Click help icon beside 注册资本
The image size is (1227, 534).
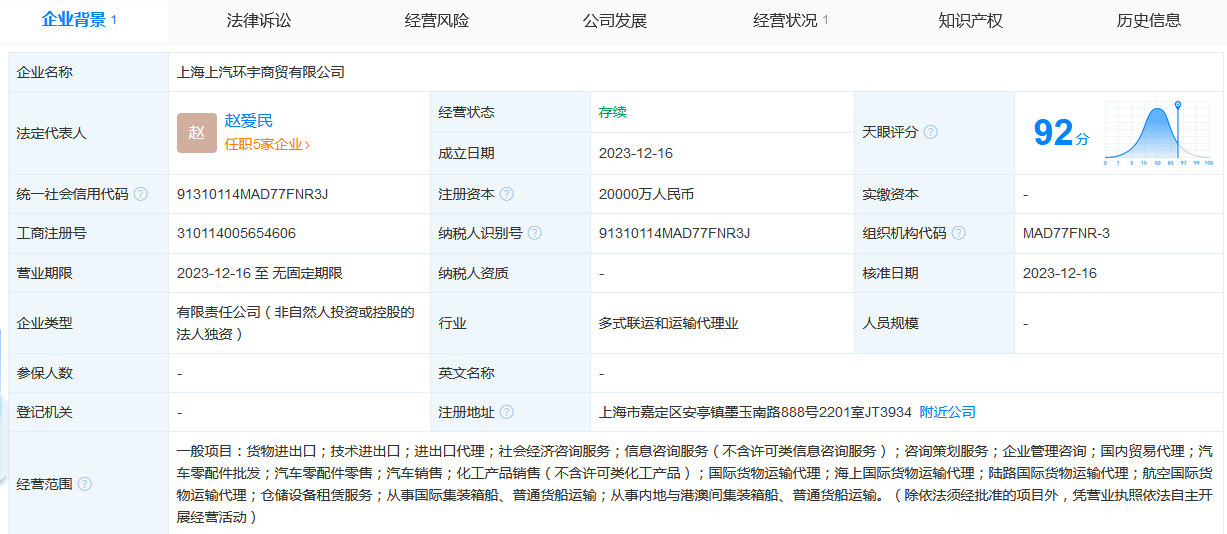click(x=507, y=194)
